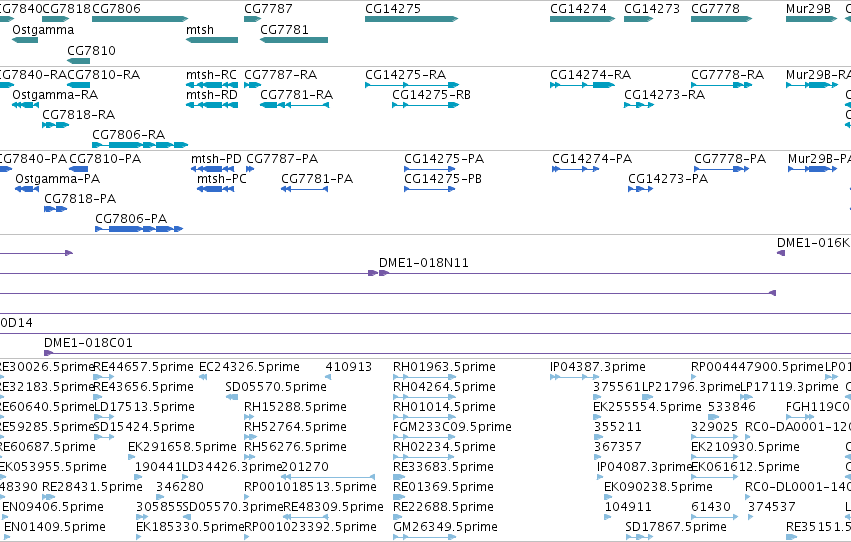Click the CG14274-PA protein label
This screenshot has width=851, height=542.
(592, 159)
